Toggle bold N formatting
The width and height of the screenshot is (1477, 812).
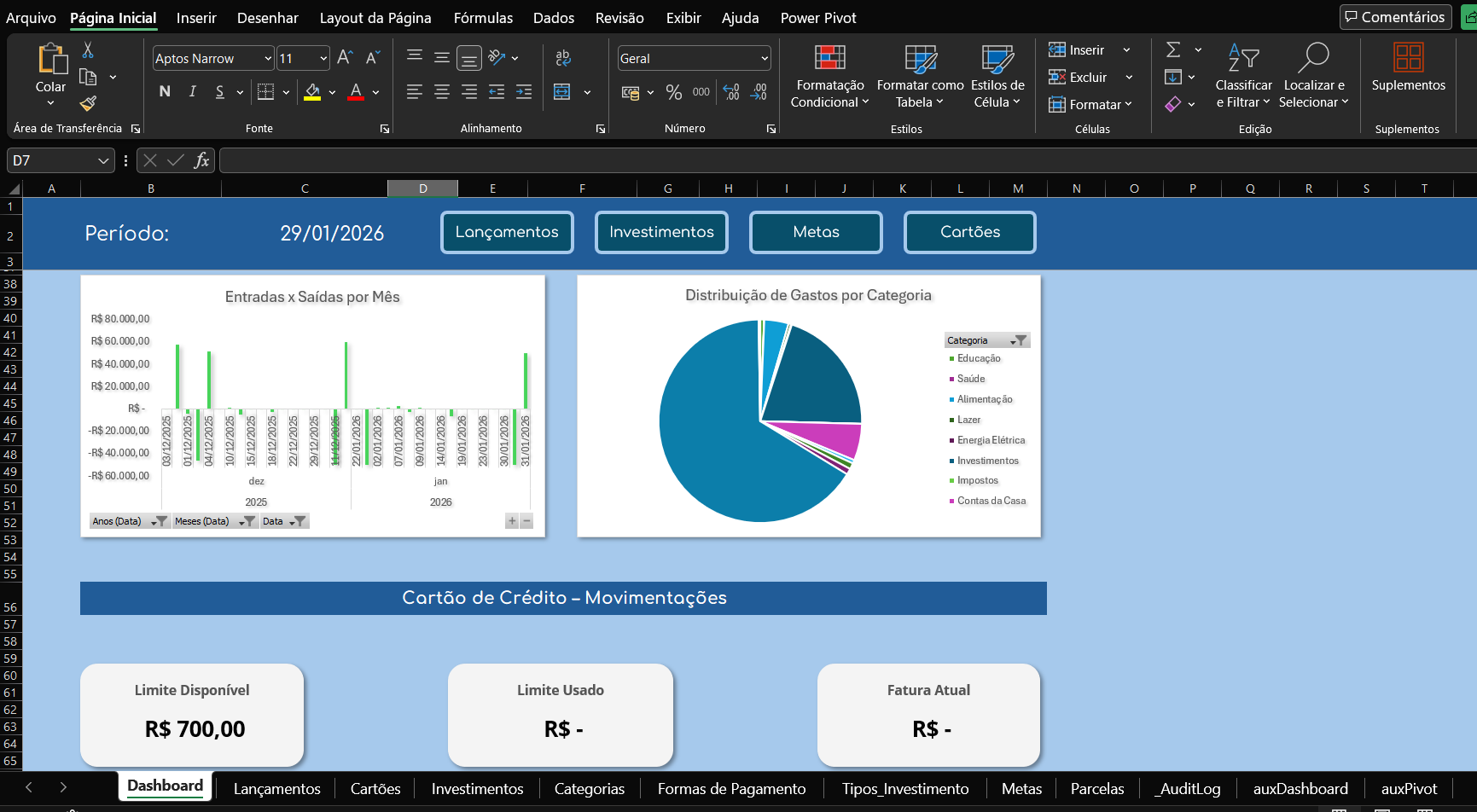coord(165,92)
